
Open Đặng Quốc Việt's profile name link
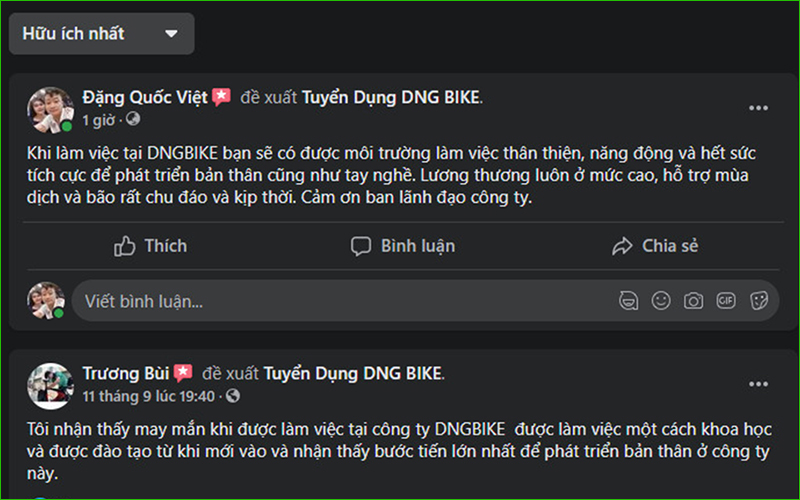144,97
